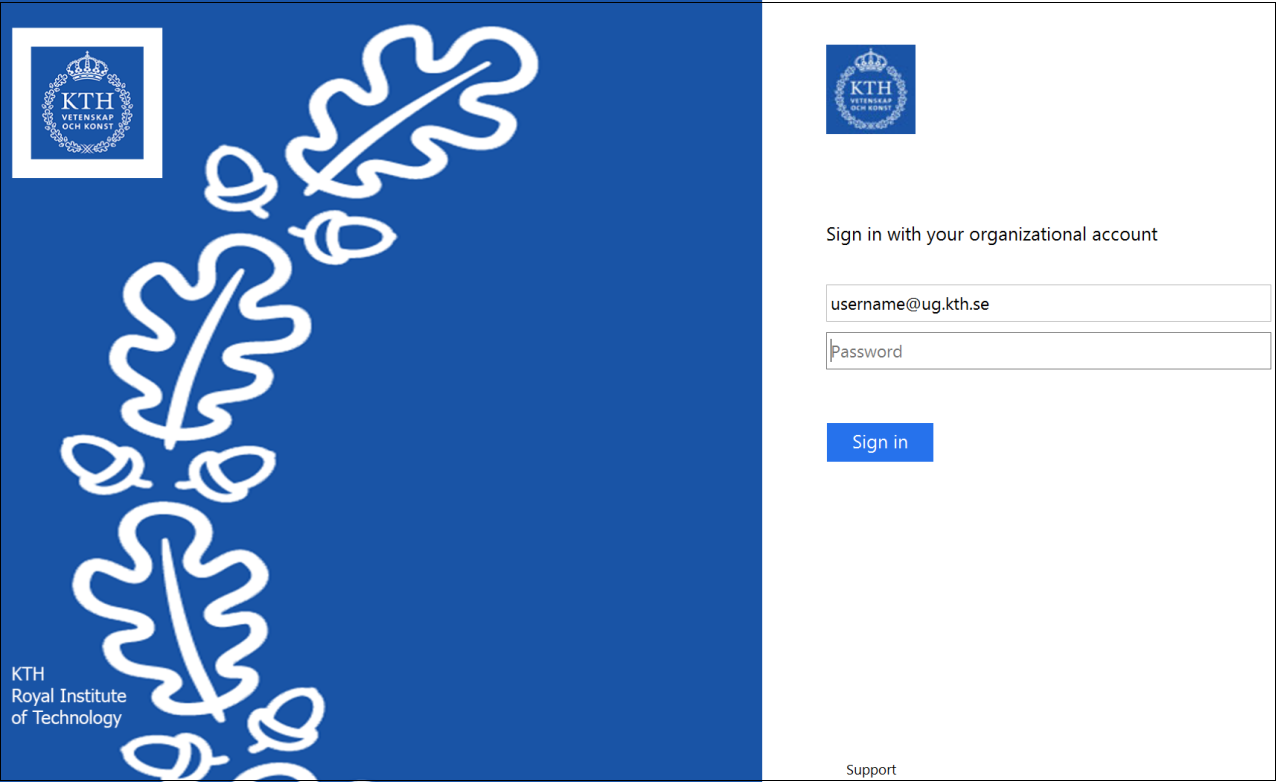Image resolution: width=1278 pixels, height=782 pixels.
Task: Click the large KTH logo in white frame
Action: click(87, 103)
